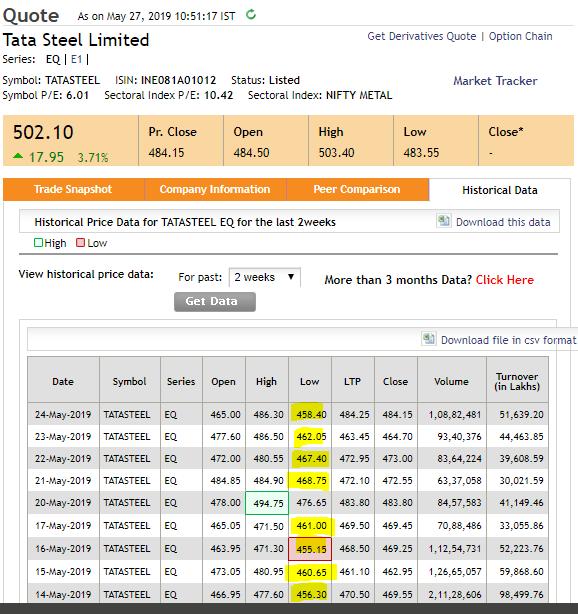The height and width of the screenshot is (614, 578).
Task: Toggle the High highlight checkbox
Action: pos(38,243)
